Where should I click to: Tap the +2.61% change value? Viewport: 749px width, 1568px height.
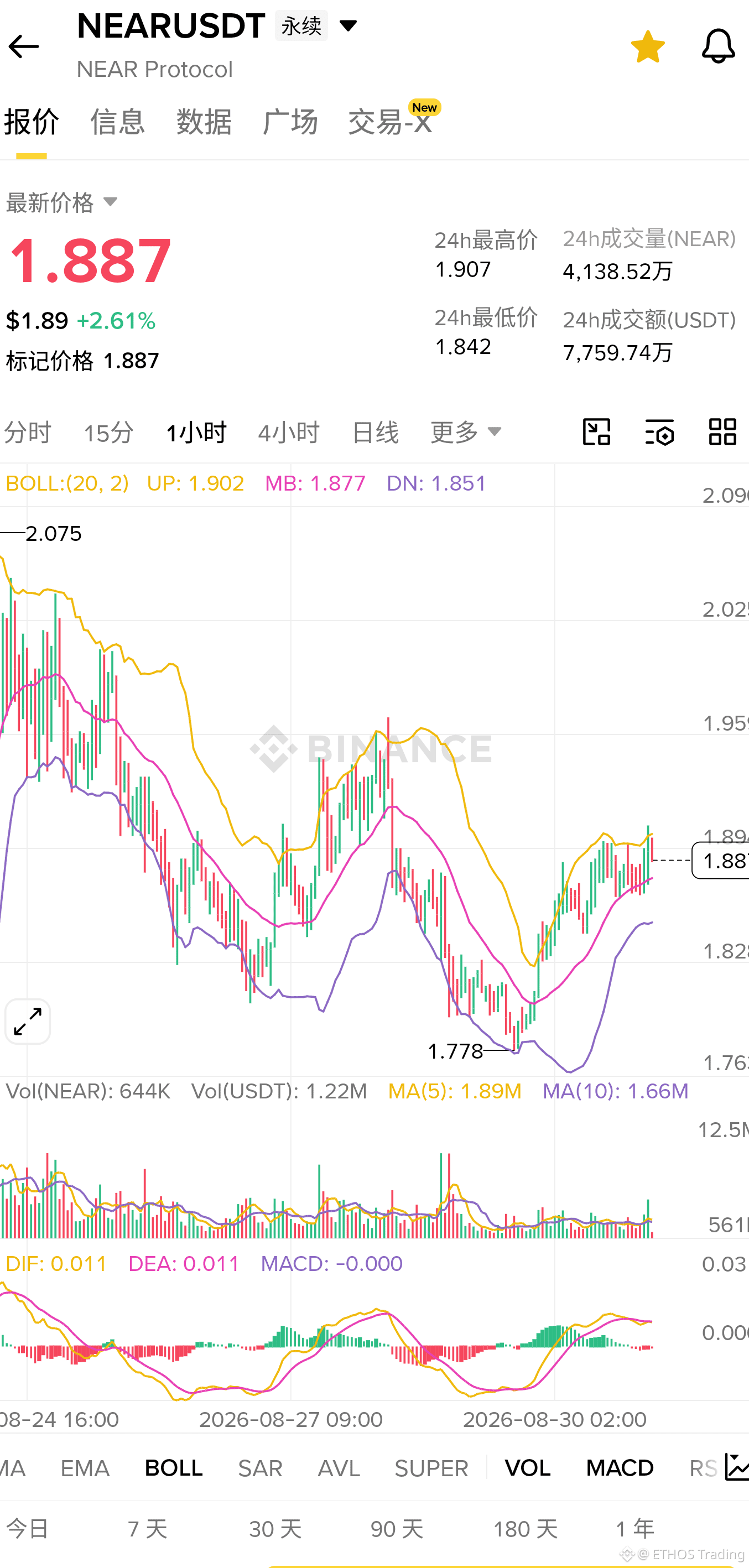pos(116,321)
